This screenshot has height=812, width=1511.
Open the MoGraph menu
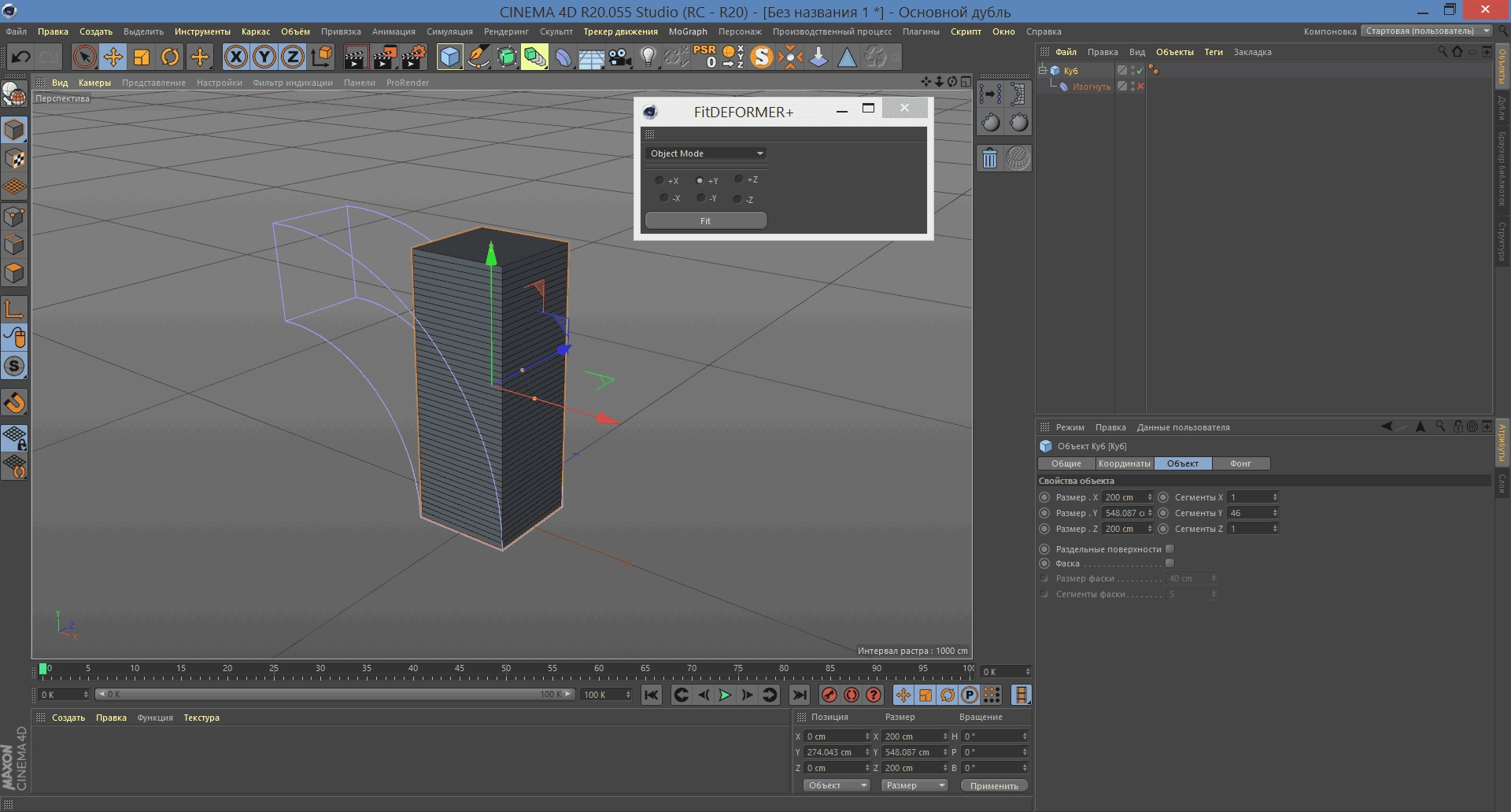pyautogui.click(x=688, y=31)
